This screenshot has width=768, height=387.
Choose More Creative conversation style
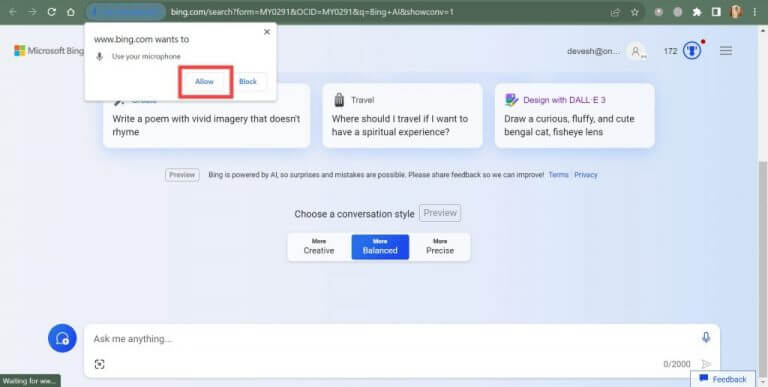(x=319, y=247)
